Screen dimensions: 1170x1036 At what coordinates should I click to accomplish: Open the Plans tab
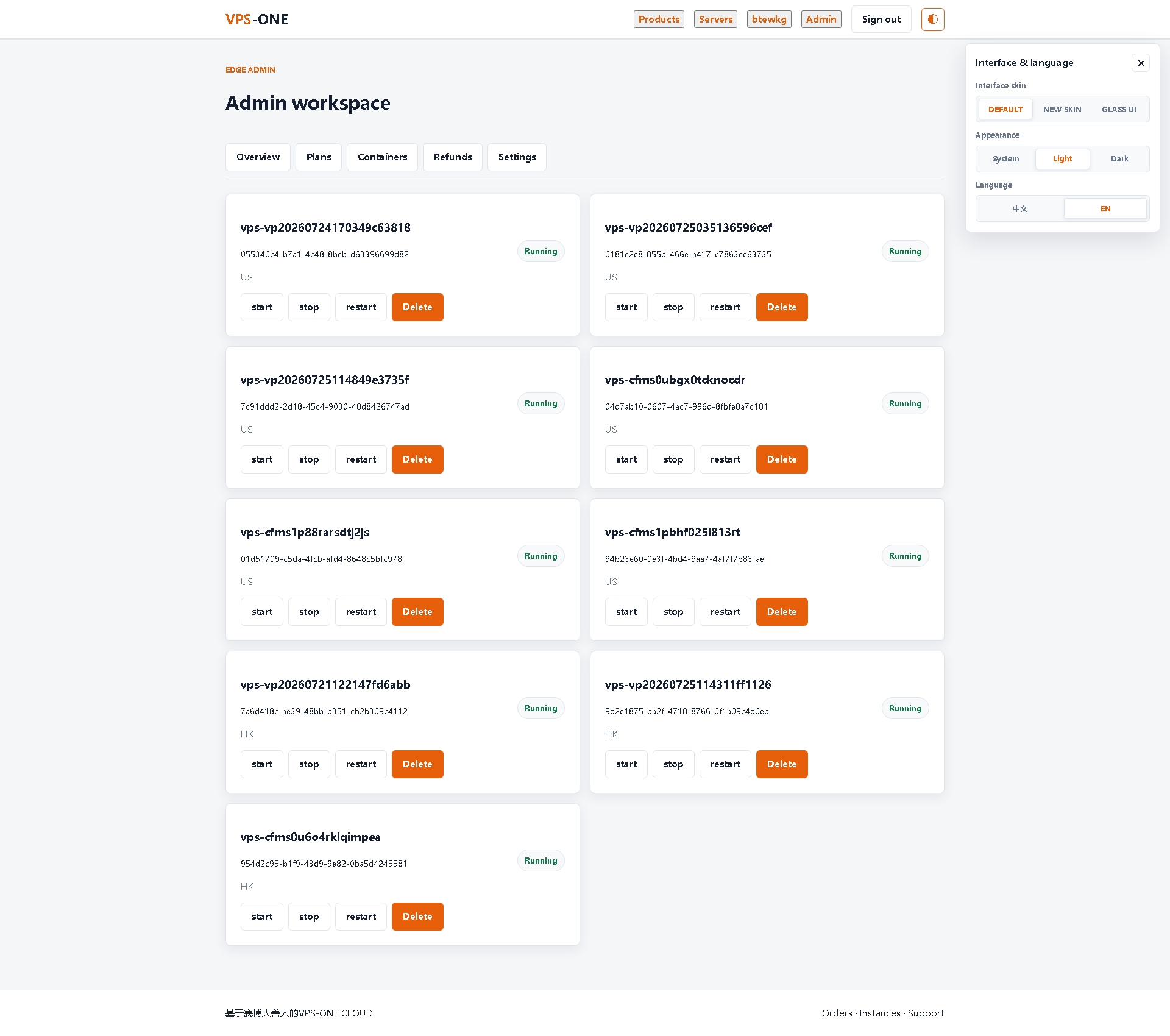pyautogui.click(x=319, y=157)
